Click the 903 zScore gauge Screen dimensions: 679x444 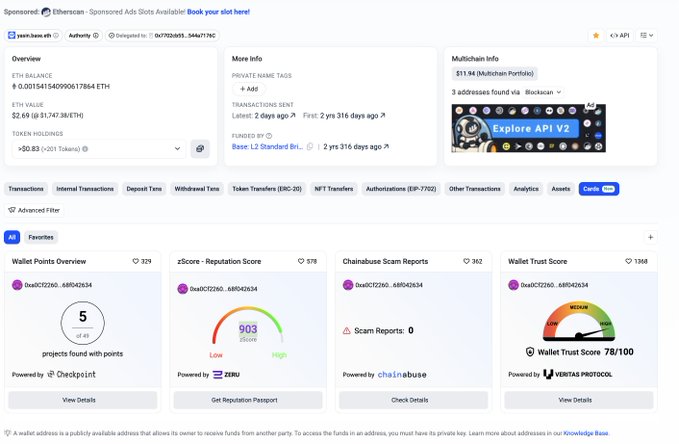coord(248,326)
